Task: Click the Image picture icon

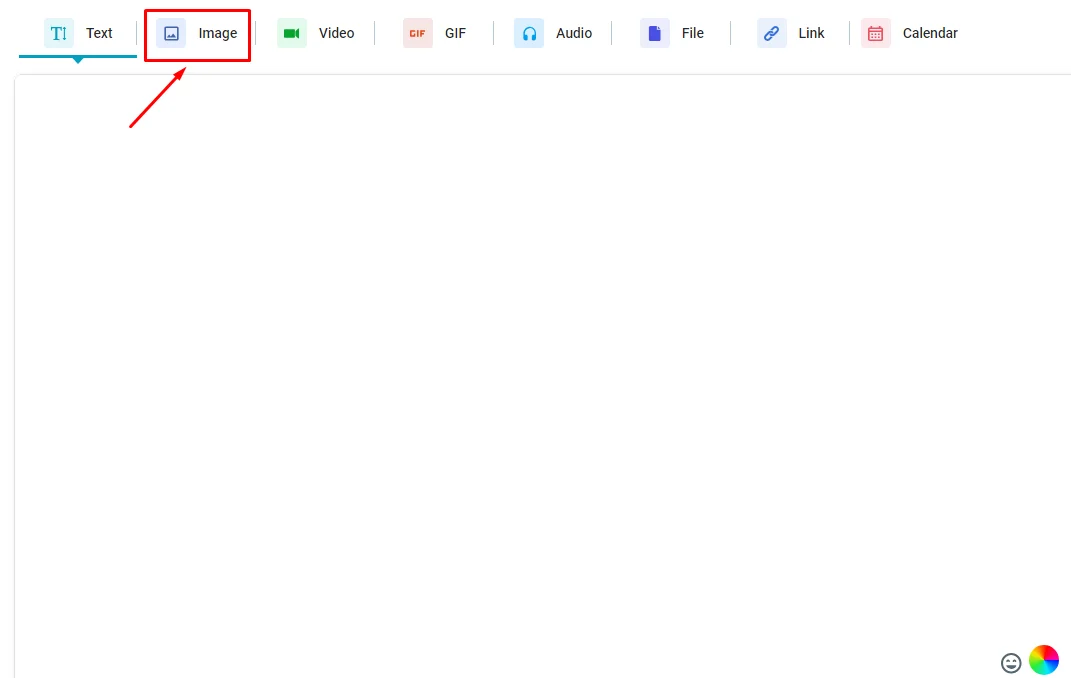Action: [171, 33]
